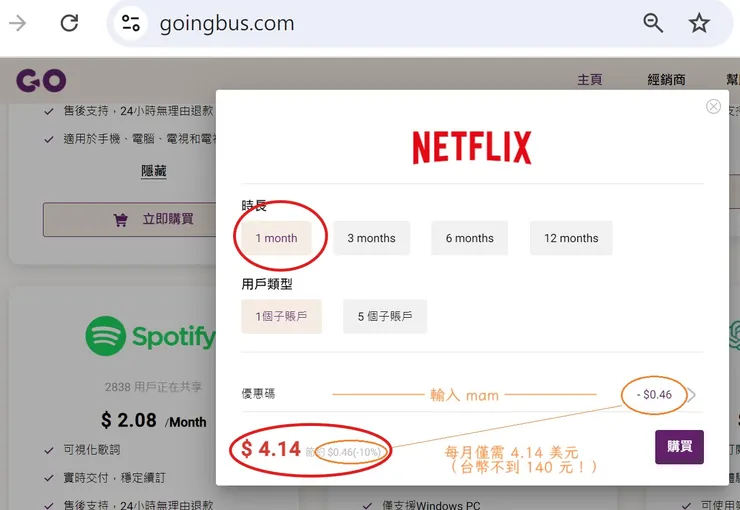This screenshot has width=740, height=510.
Task: Click the 實時交付,穩定續訂 feature line
Action: point(115,478)
